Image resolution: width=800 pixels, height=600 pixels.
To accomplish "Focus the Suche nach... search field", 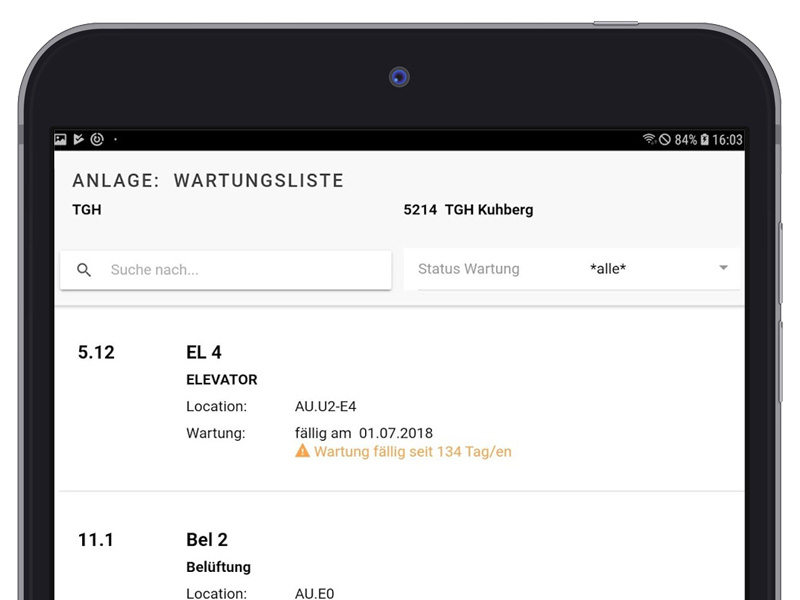I will pos(226,270).
